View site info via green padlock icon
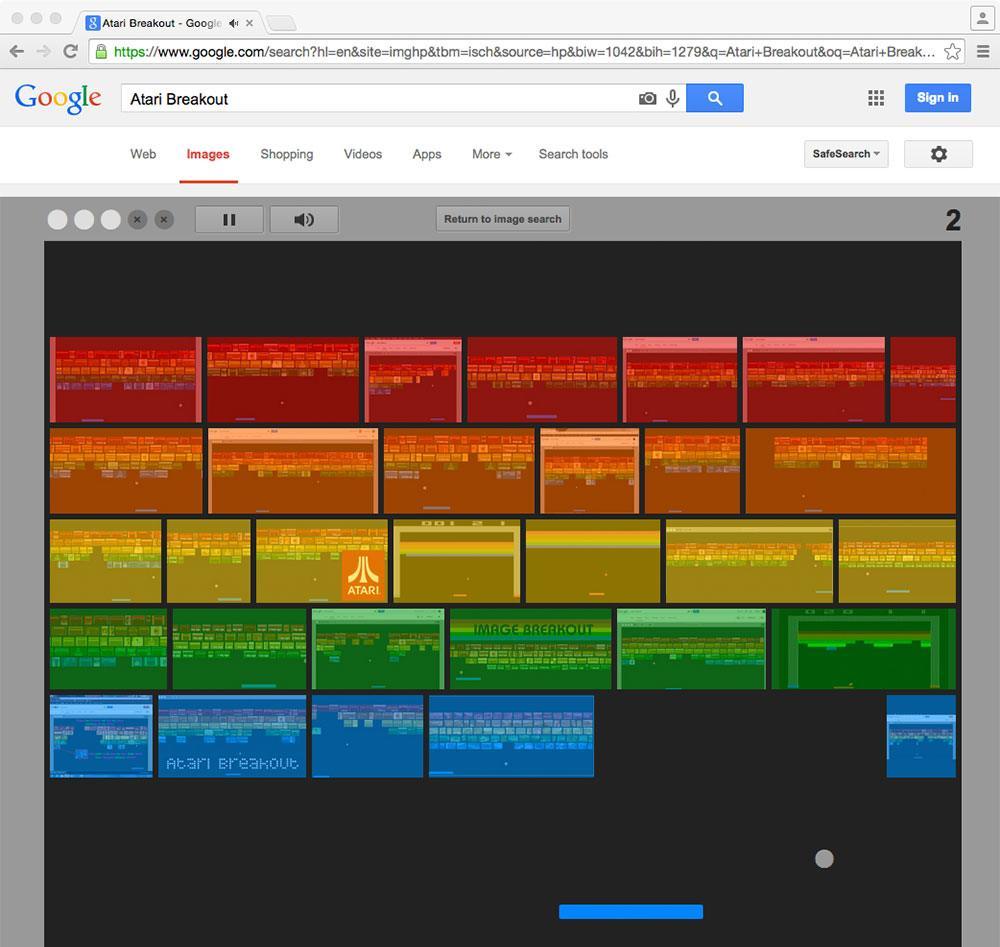 [101, 52]
